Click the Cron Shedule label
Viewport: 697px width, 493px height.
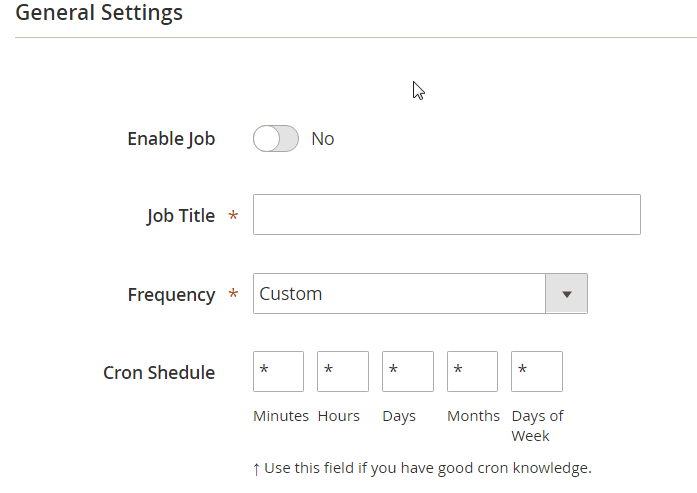[159, 373]
